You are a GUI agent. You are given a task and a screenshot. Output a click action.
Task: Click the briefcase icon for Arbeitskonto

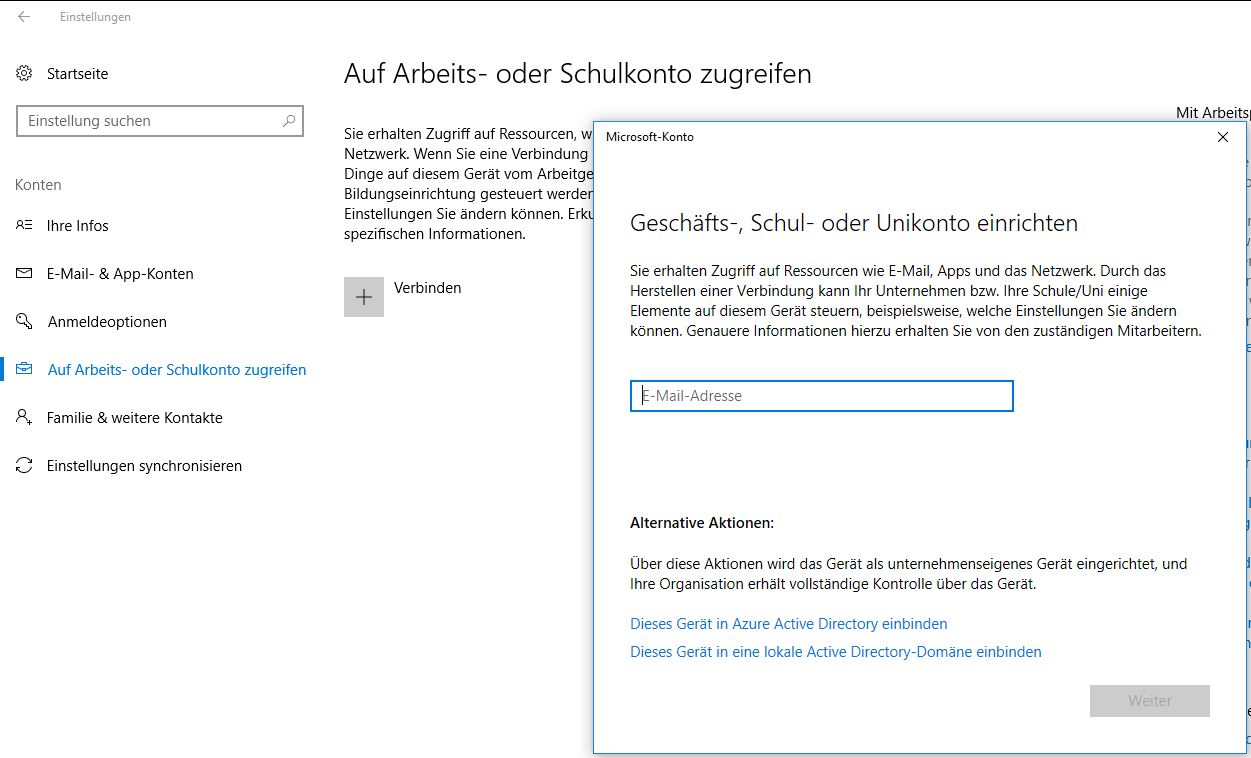[24, 369]
